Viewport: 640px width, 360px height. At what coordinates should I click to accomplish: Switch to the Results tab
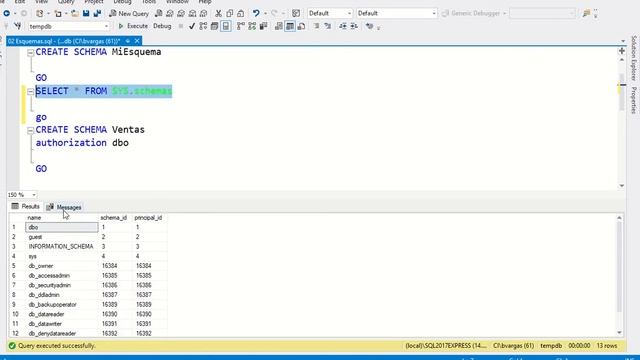click(x=25, y=207)
